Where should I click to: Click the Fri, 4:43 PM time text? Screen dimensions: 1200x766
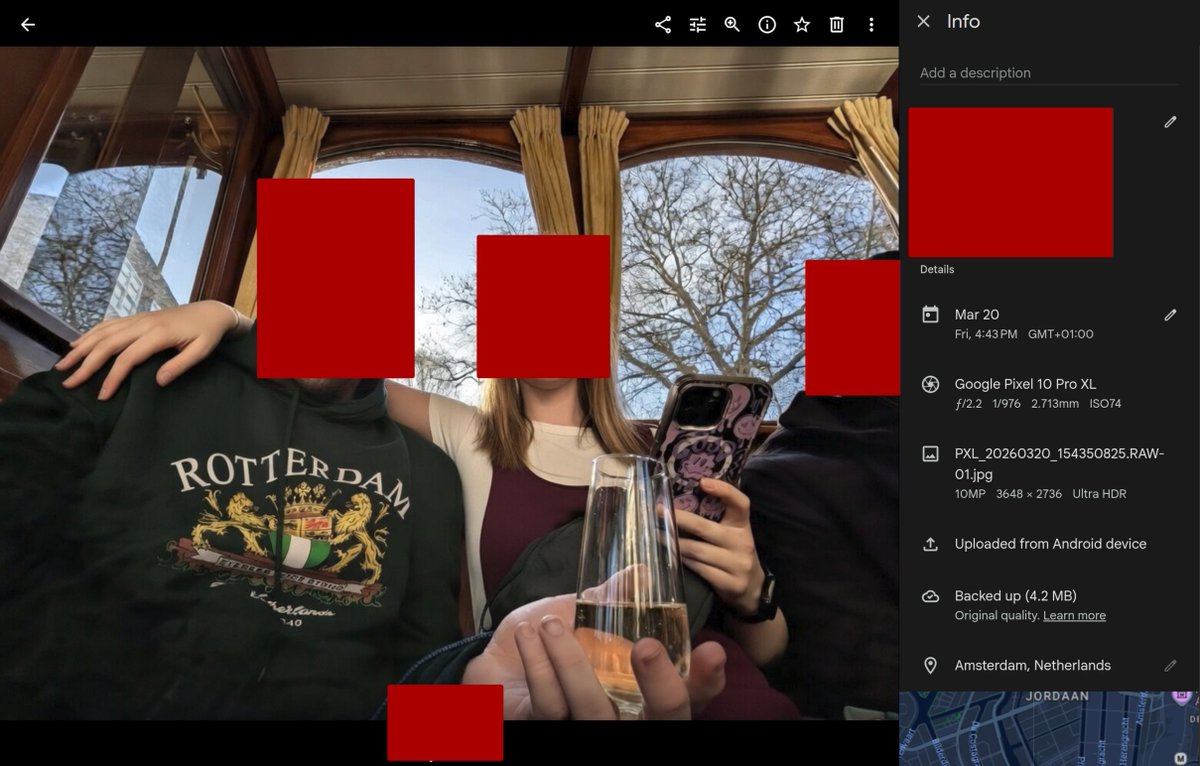click(986, 334)
